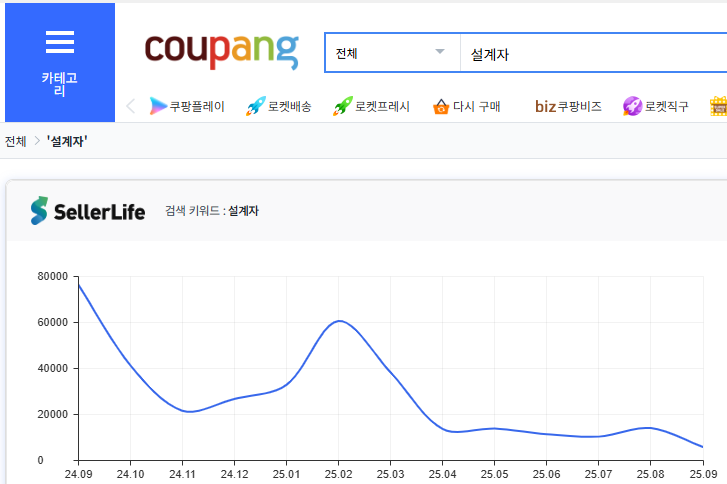Click the 쿠팡플레이 play icon
The height and width of the screenshot is (484, 727).
(157, 106)
